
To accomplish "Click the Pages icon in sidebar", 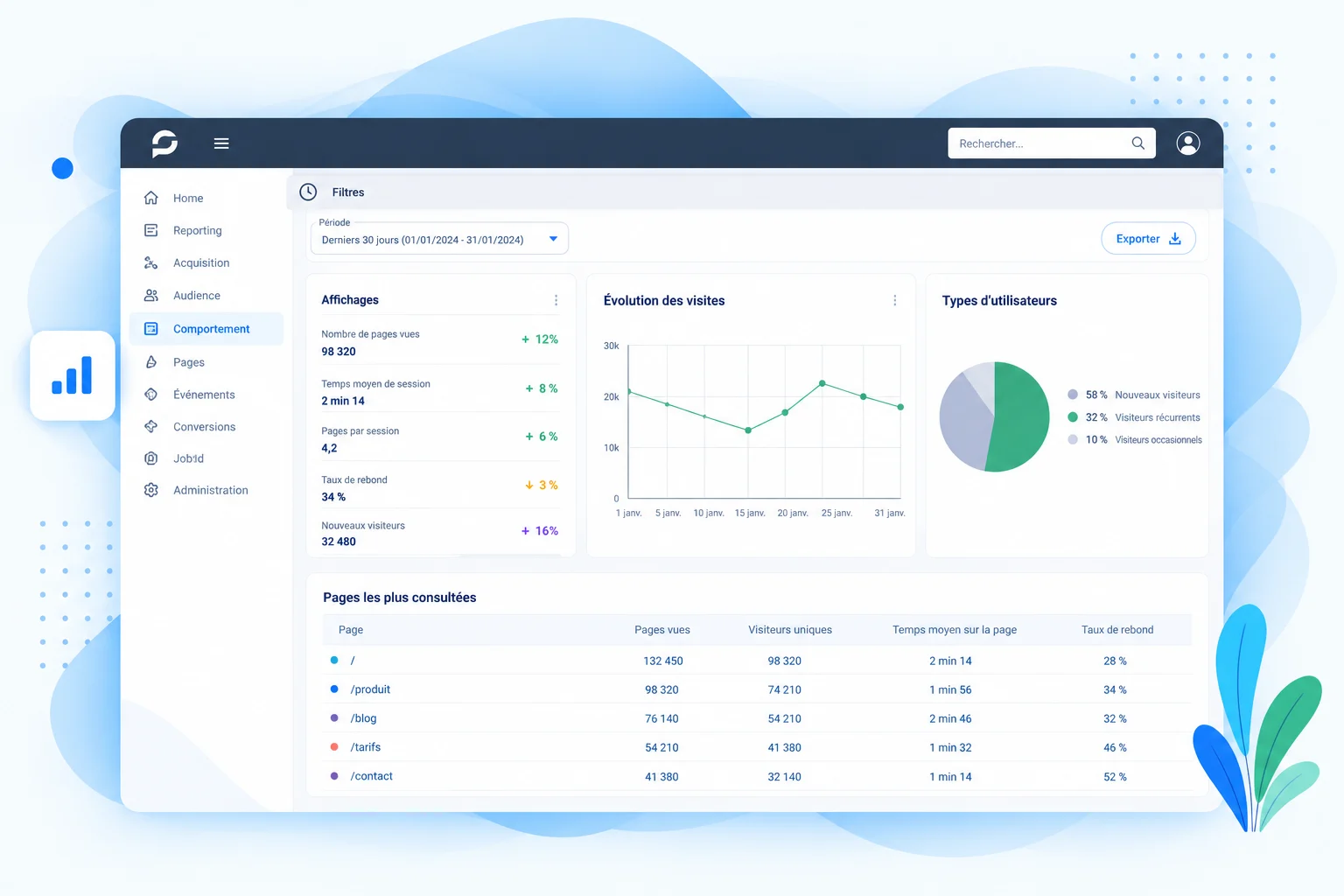I will pos(151,362).
